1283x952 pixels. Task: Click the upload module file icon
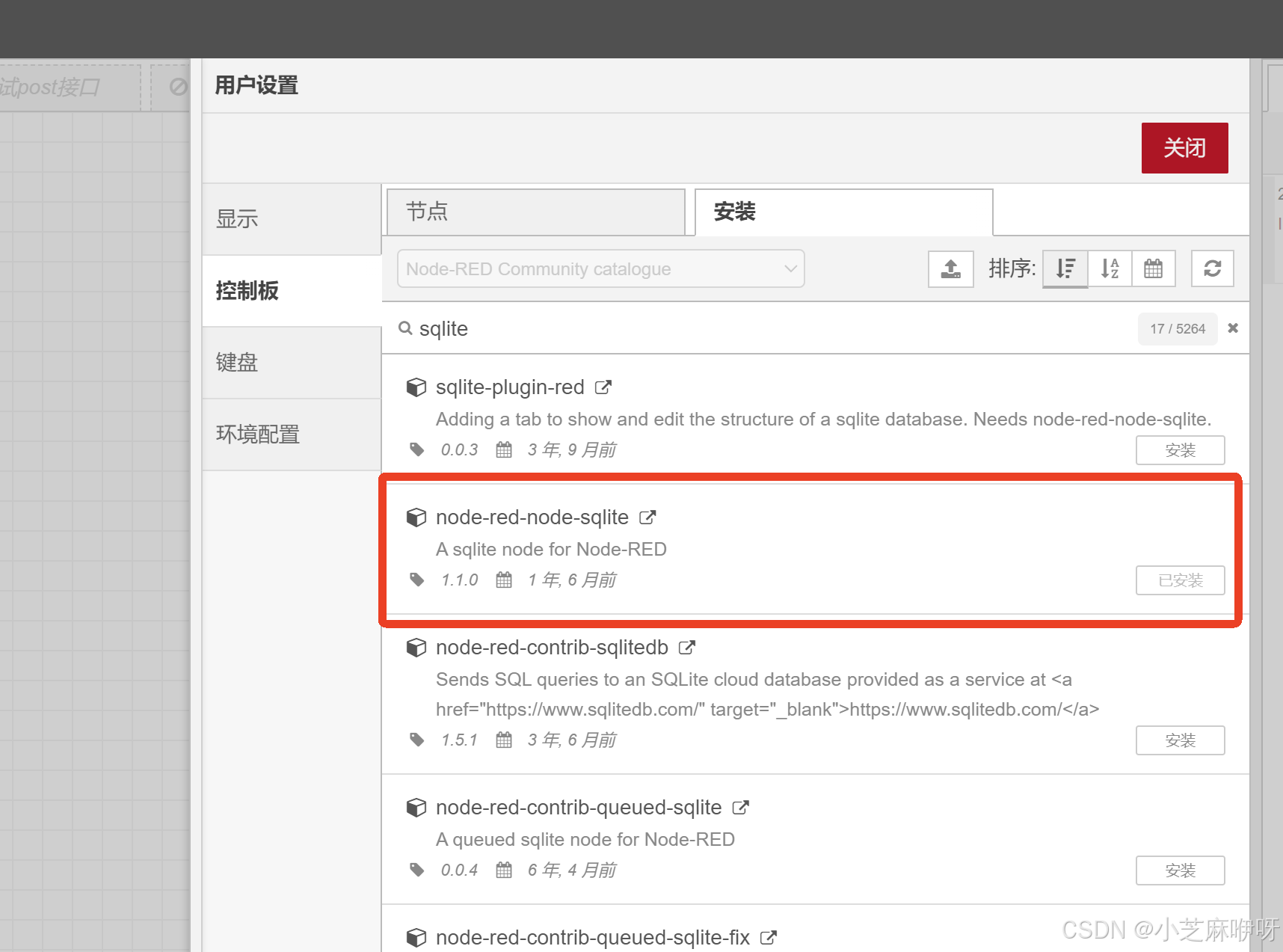tap(950, 268)
